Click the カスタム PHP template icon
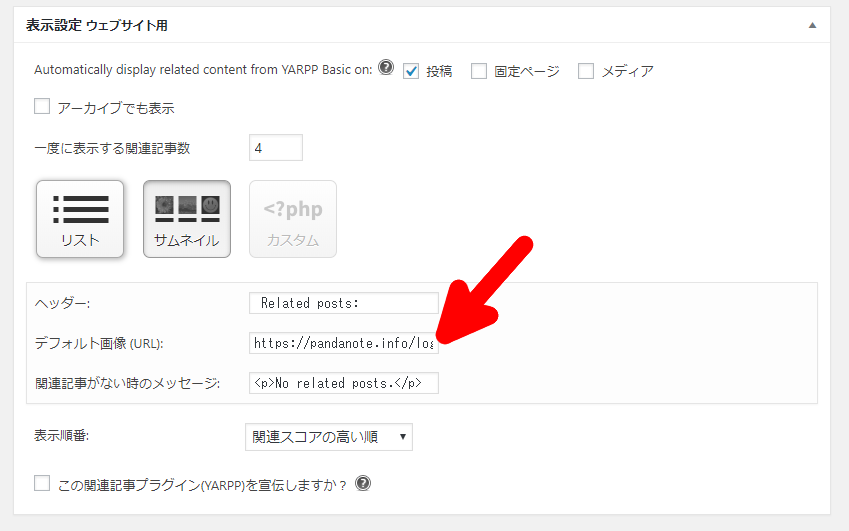 (x=293, y=218)
